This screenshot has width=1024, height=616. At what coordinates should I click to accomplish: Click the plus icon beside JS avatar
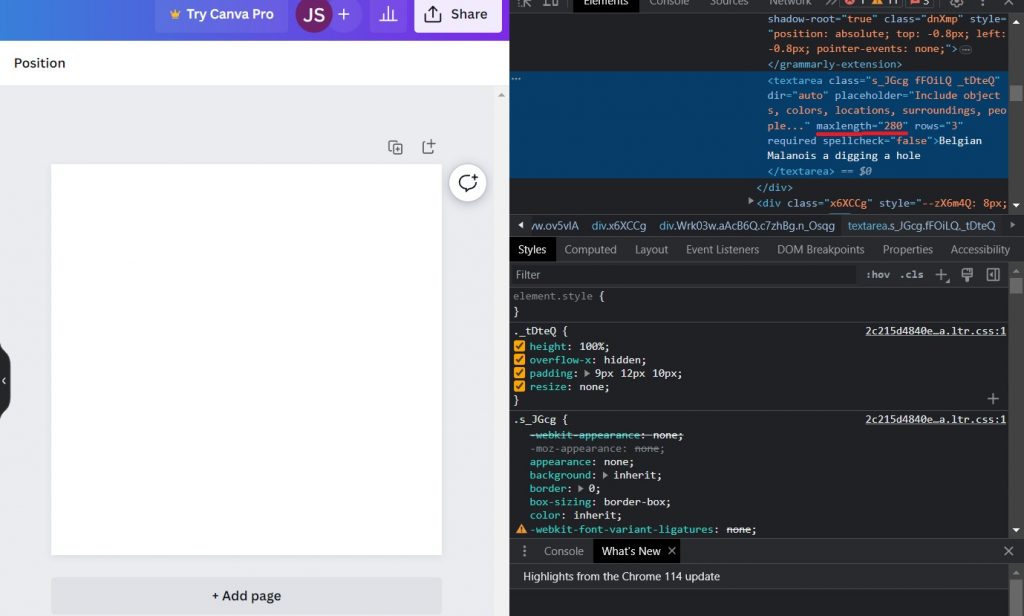[x=344, y=15]
